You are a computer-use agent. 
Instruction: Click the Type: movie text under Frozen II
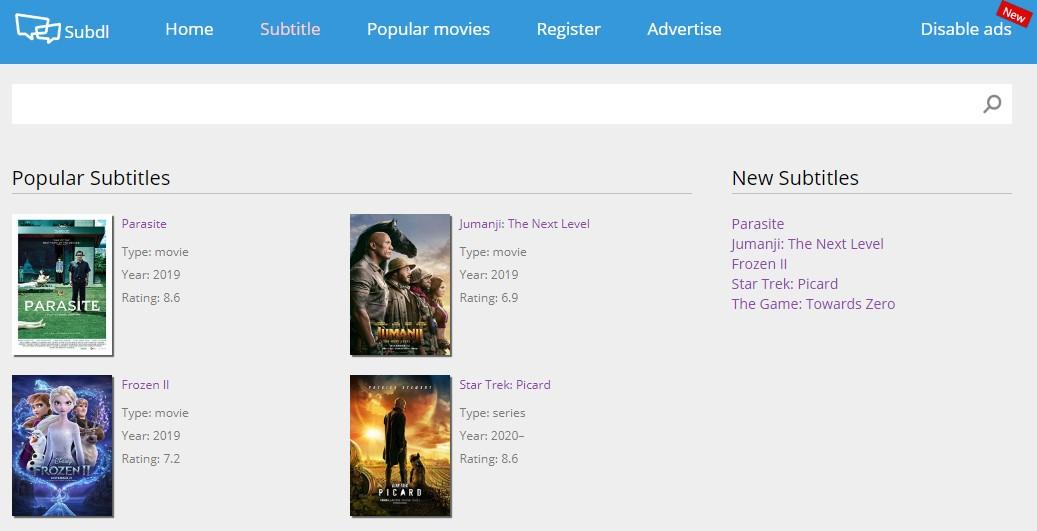[x=155, y=413]
